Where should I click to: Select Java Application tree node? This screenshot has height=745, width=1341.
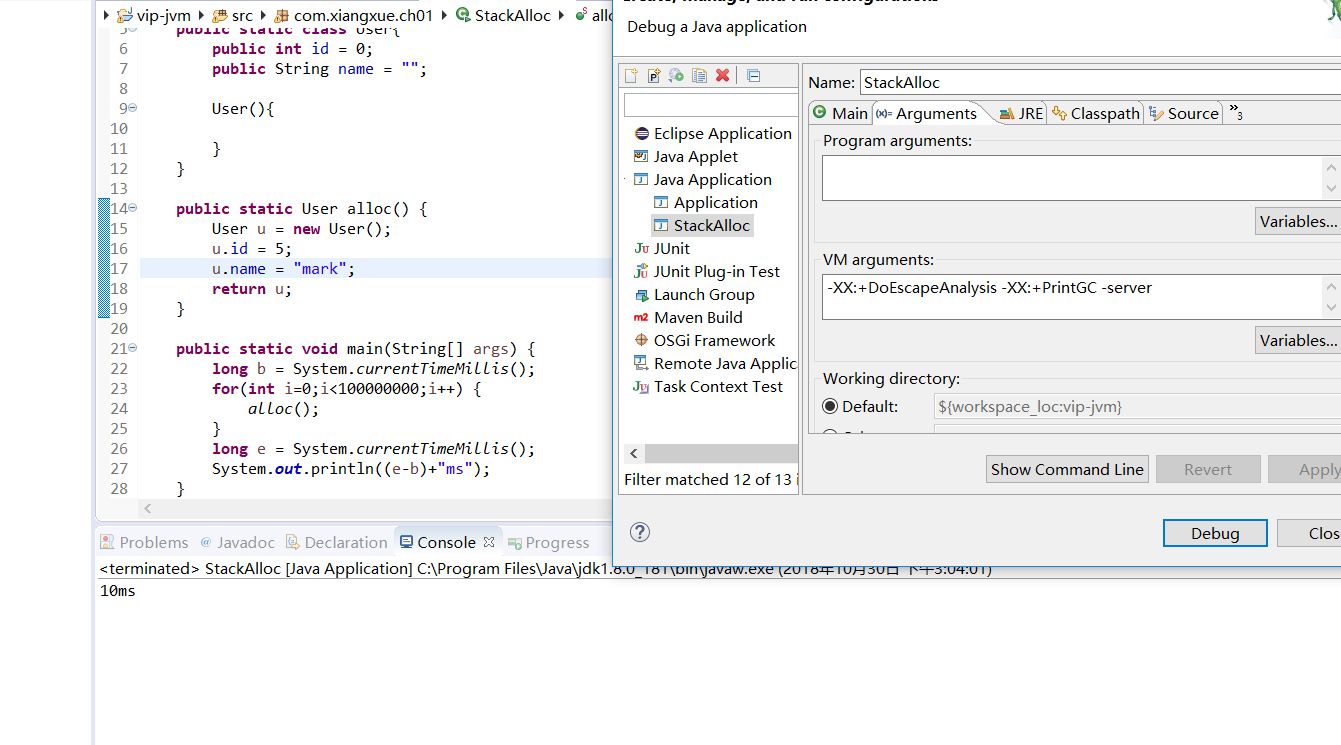coord(703,179)
